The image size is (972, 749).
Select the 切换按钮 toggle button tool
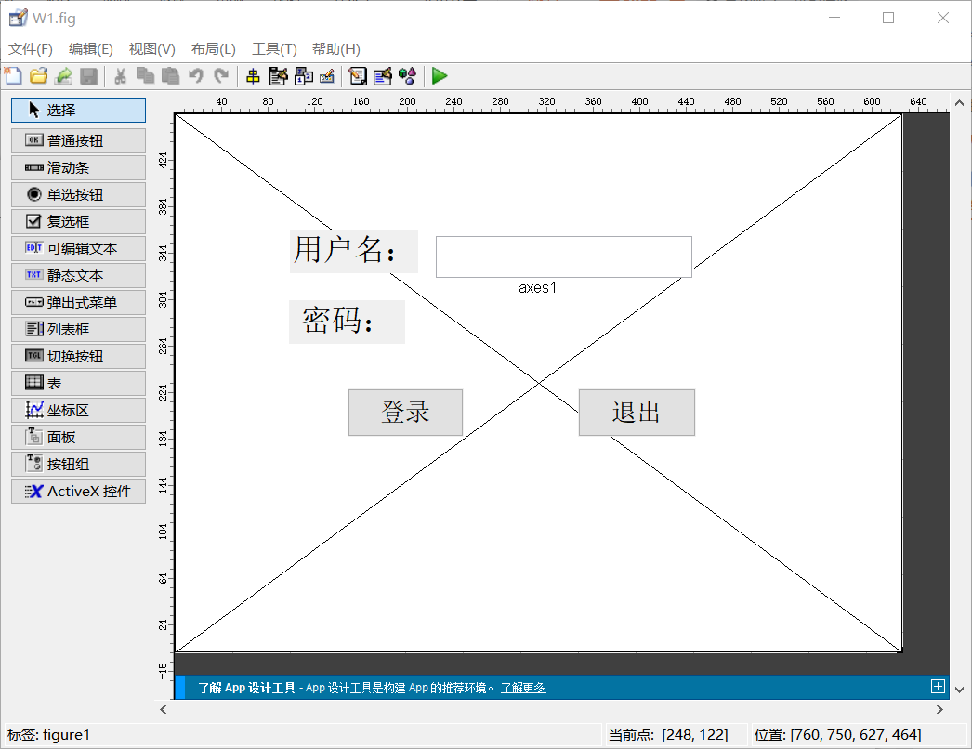[78, 355]
